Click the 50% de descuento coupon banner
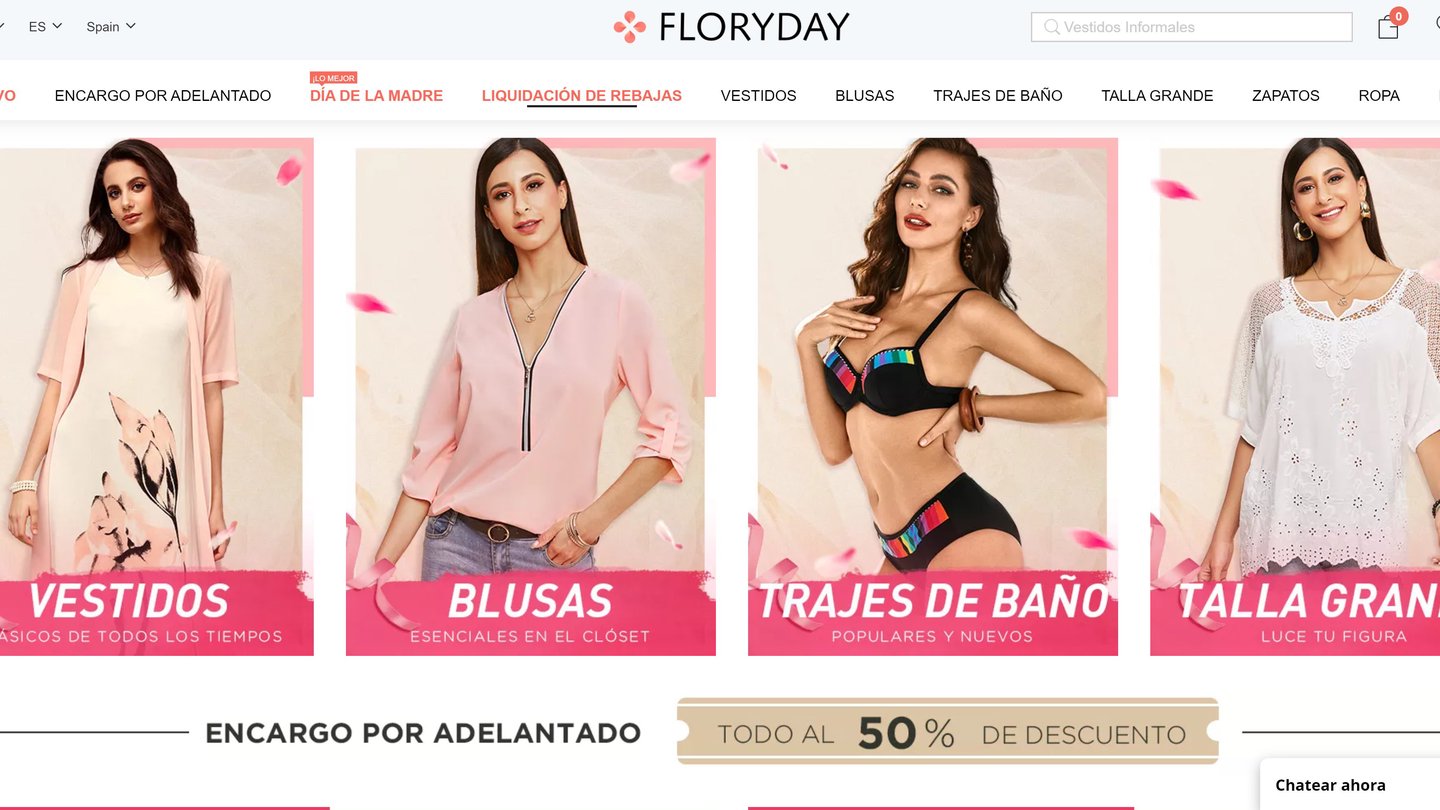This screenshot has height=810, width=1440. [x=948, y=731]
